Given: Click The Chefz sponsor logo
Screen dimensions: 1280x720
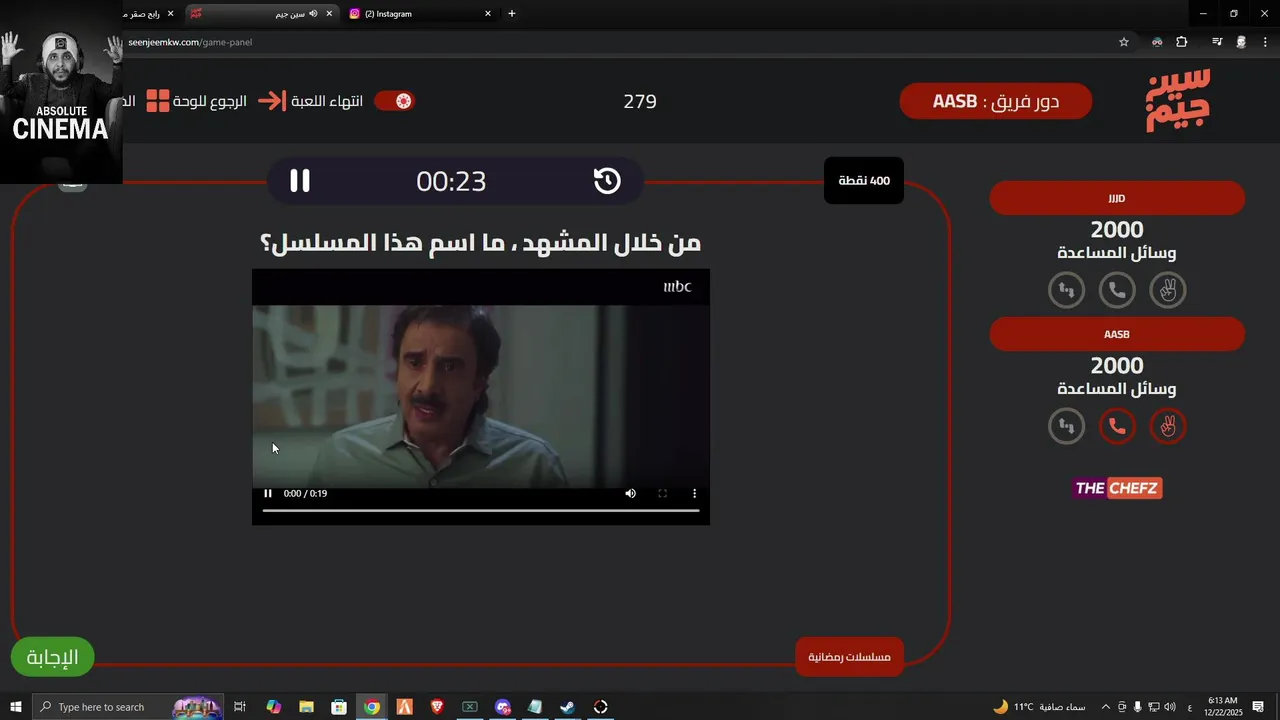Looking at the screenshot, I should (1117, 488).
